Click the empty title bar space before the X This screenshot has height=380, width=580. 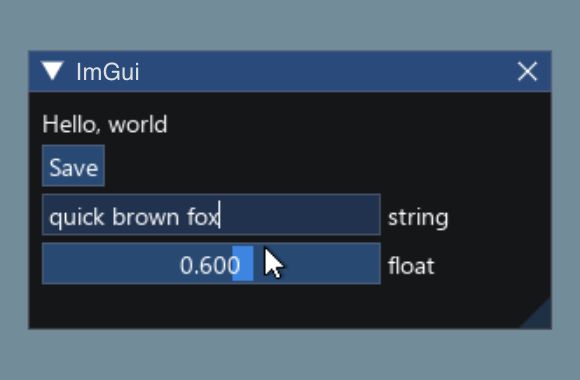click(326, 71)
